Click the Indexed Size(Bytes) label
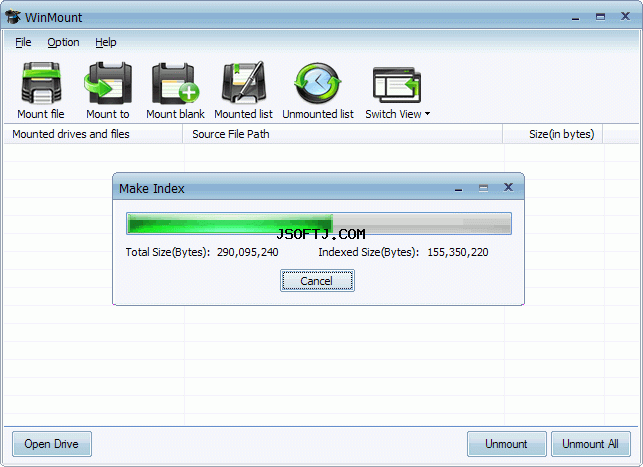Viewport: 643px width, 467px height. (369, 252)
